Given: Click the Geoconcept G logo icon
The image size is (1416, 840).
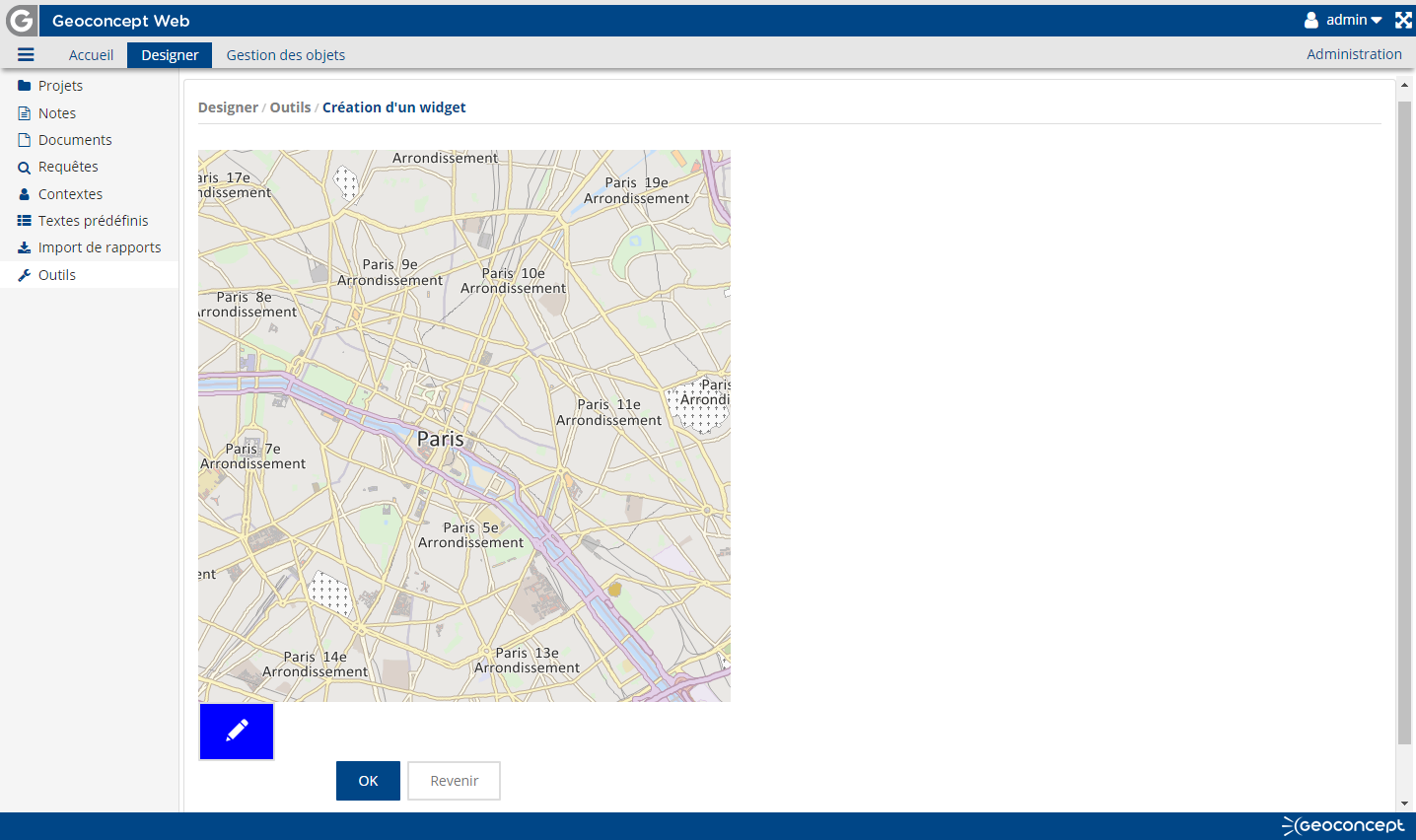Looking at the screenshot, I should tap(20, 20).
